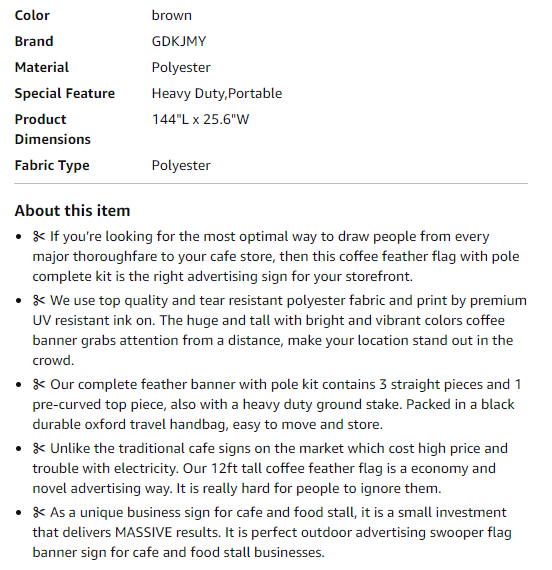The height and width of the screenshot is (570, 552).
Task: Click the Product Dimensions label
Action: [x=53, y=129]
